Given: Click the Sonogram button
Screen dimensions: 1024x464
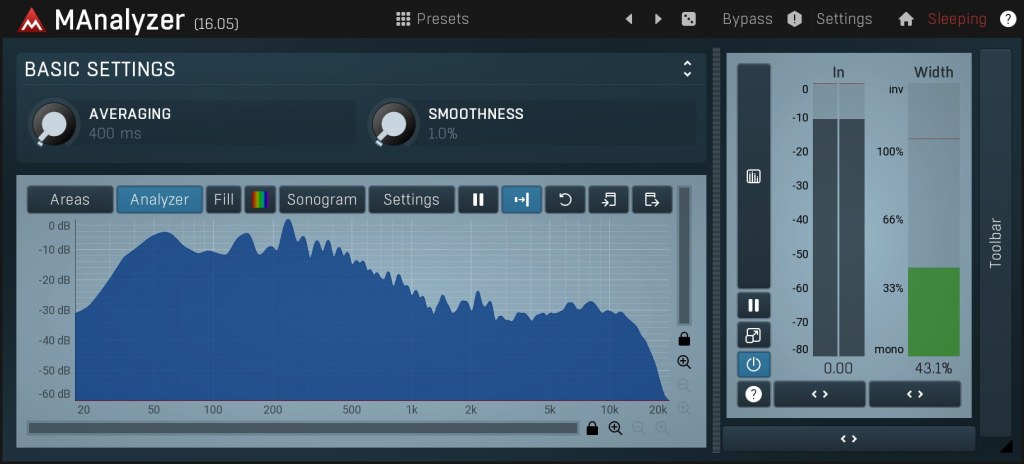Looking at the screenshot, I should [321, 200].
